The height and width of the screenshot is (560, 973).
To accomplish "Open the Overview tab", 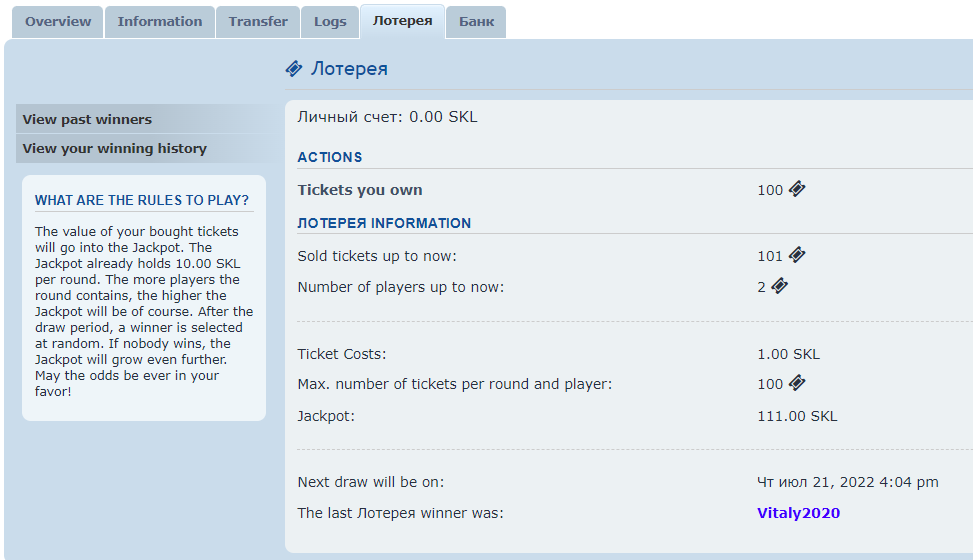I will point(58,21).
